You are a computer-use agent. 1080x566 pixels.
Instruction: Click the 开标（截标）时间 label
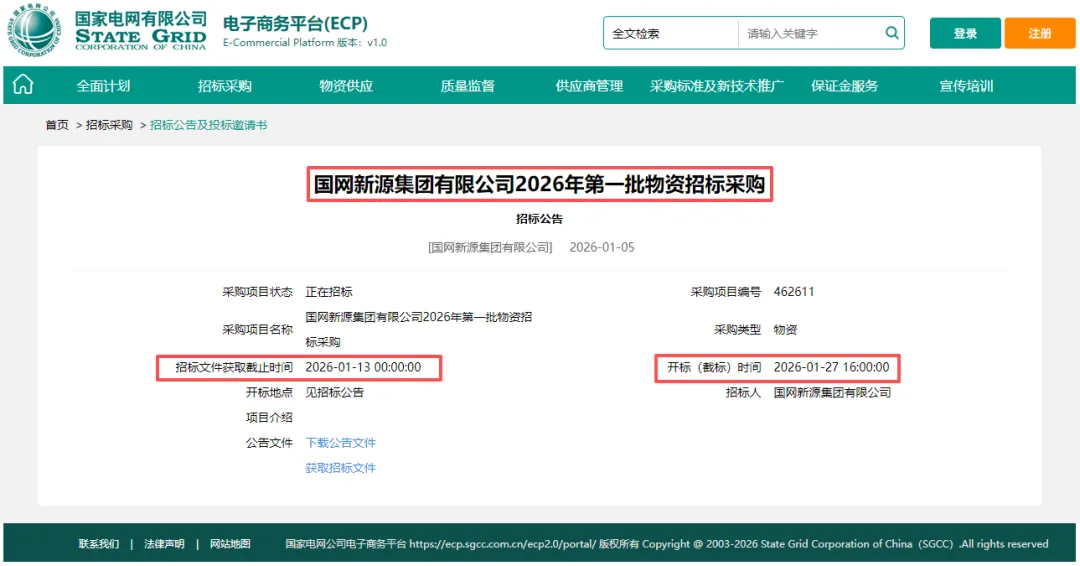click(714, 368)
